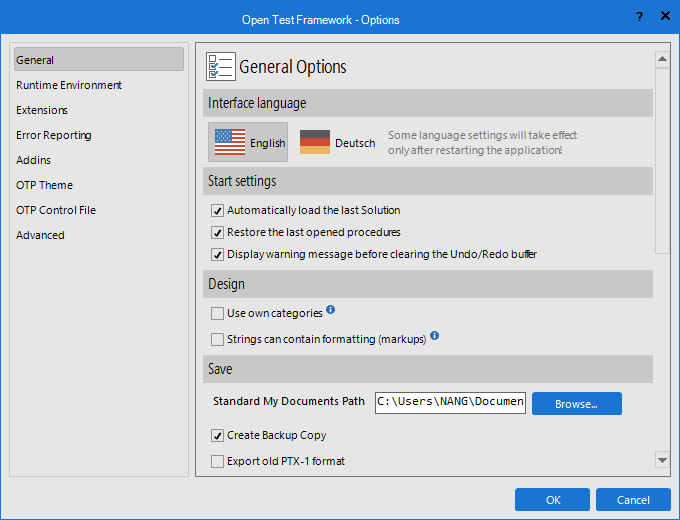Image resolution: width=680 pixels, height=520 pixels.
Task: Open the Addins page
Action: [x=33, y=160]
